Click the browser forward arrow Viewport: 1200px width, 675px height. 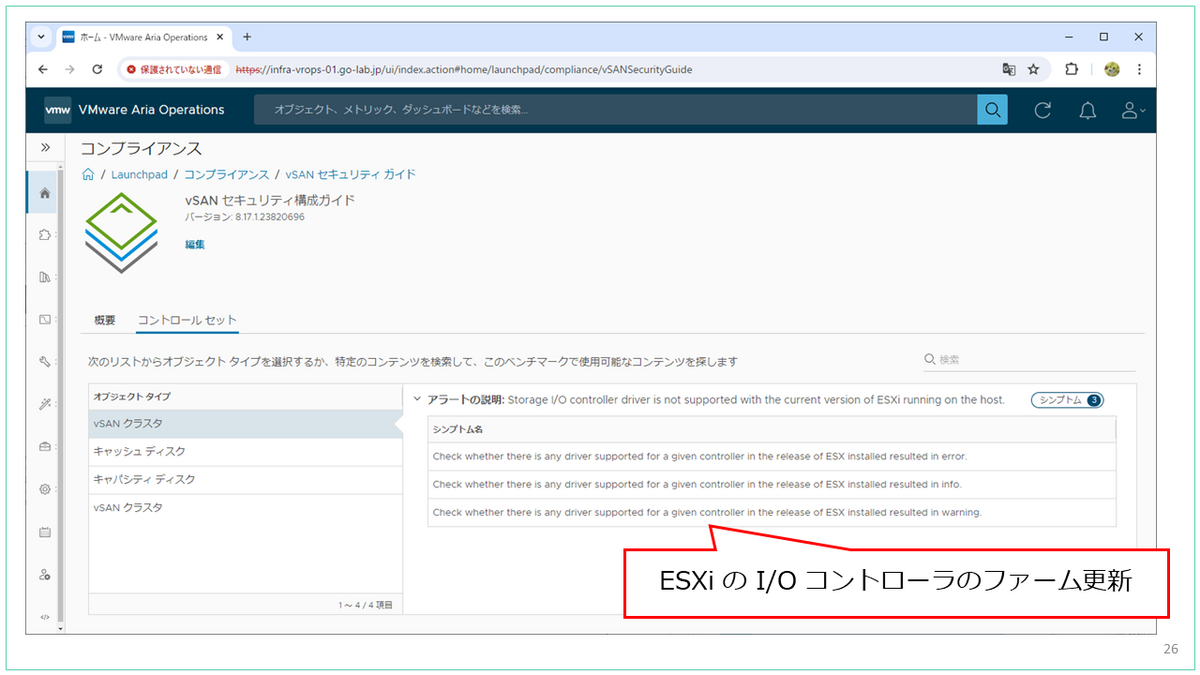pyautogui.click(x=69, y=70)
